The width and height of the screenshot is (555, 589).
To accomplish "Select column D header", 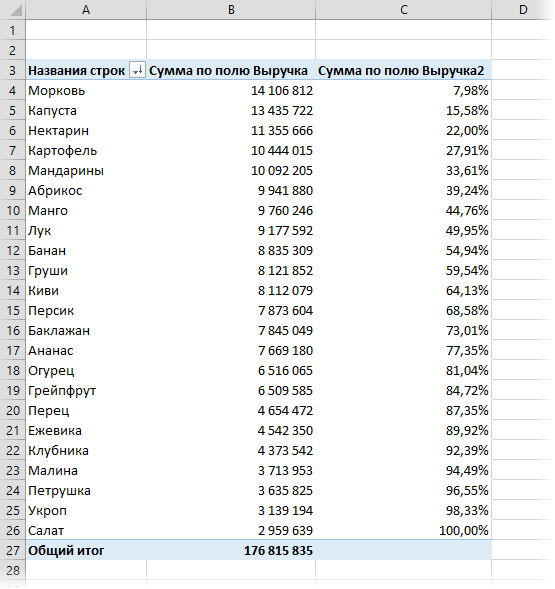I will coord(523,10).
